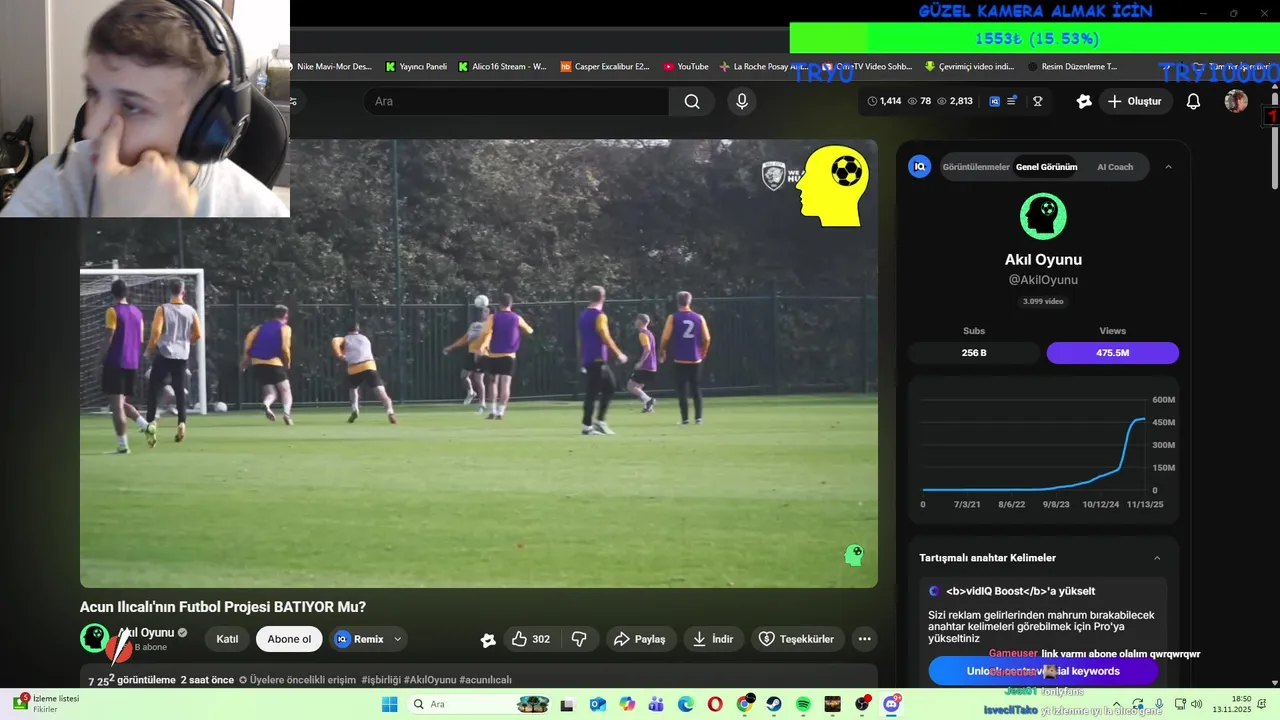Open Discord from the taskbar
Image resolution: width=1280 pixels, height=720 pixels.
(x=891, y=704)
